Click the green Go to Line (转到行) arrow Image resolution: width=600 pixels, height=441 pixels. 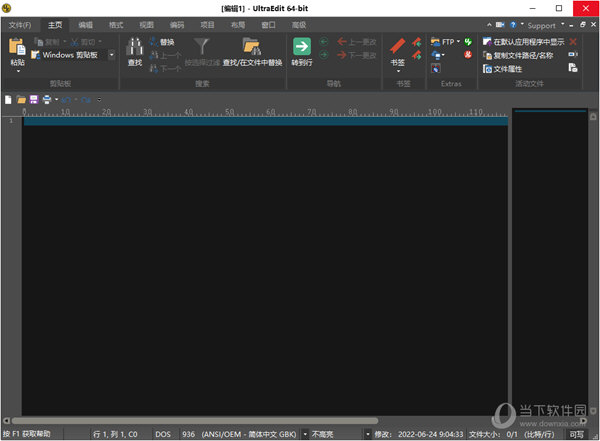(302, 47)
